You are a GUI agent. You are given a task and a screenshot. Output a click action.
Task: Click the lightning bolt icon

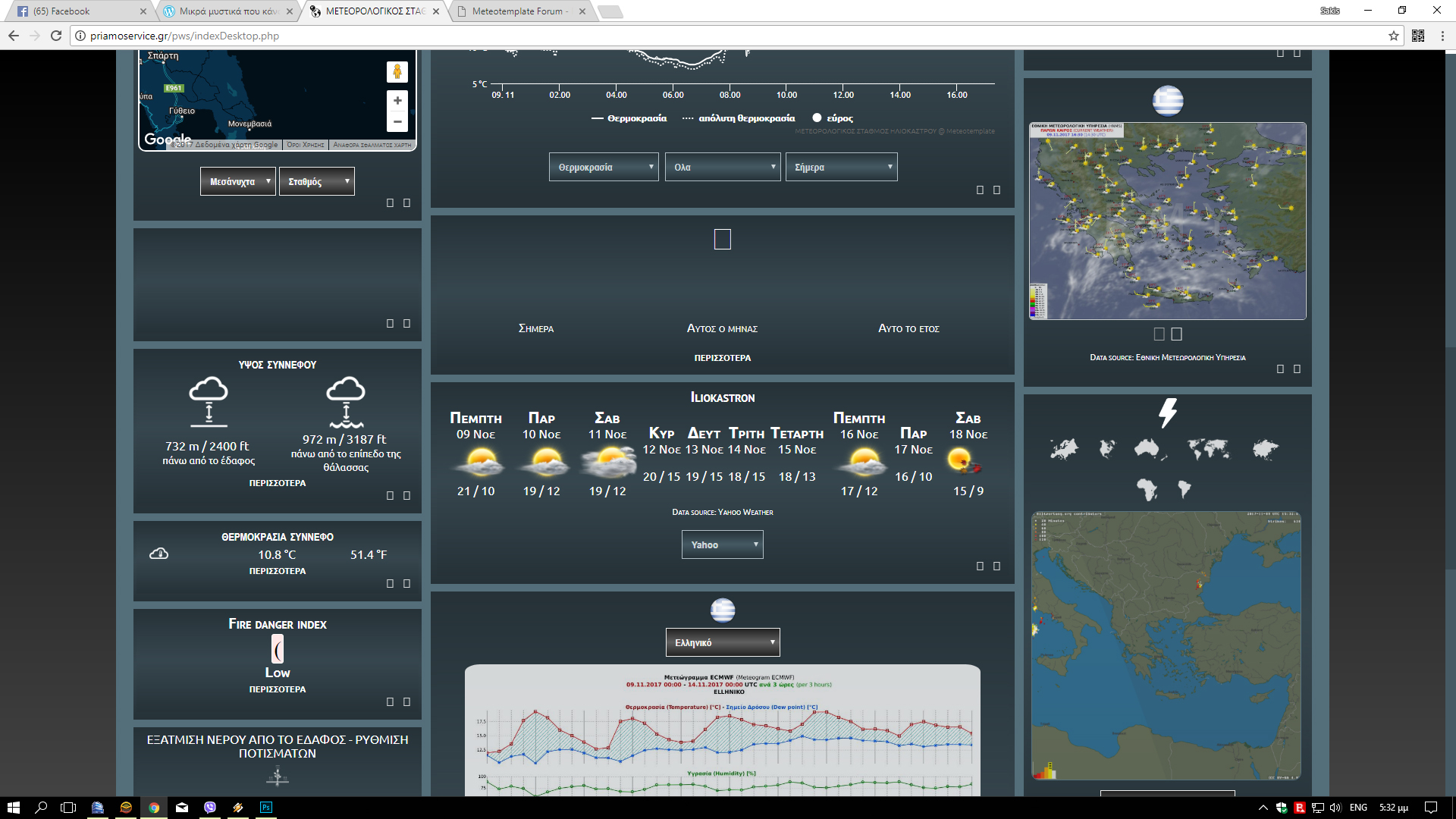1168,413
